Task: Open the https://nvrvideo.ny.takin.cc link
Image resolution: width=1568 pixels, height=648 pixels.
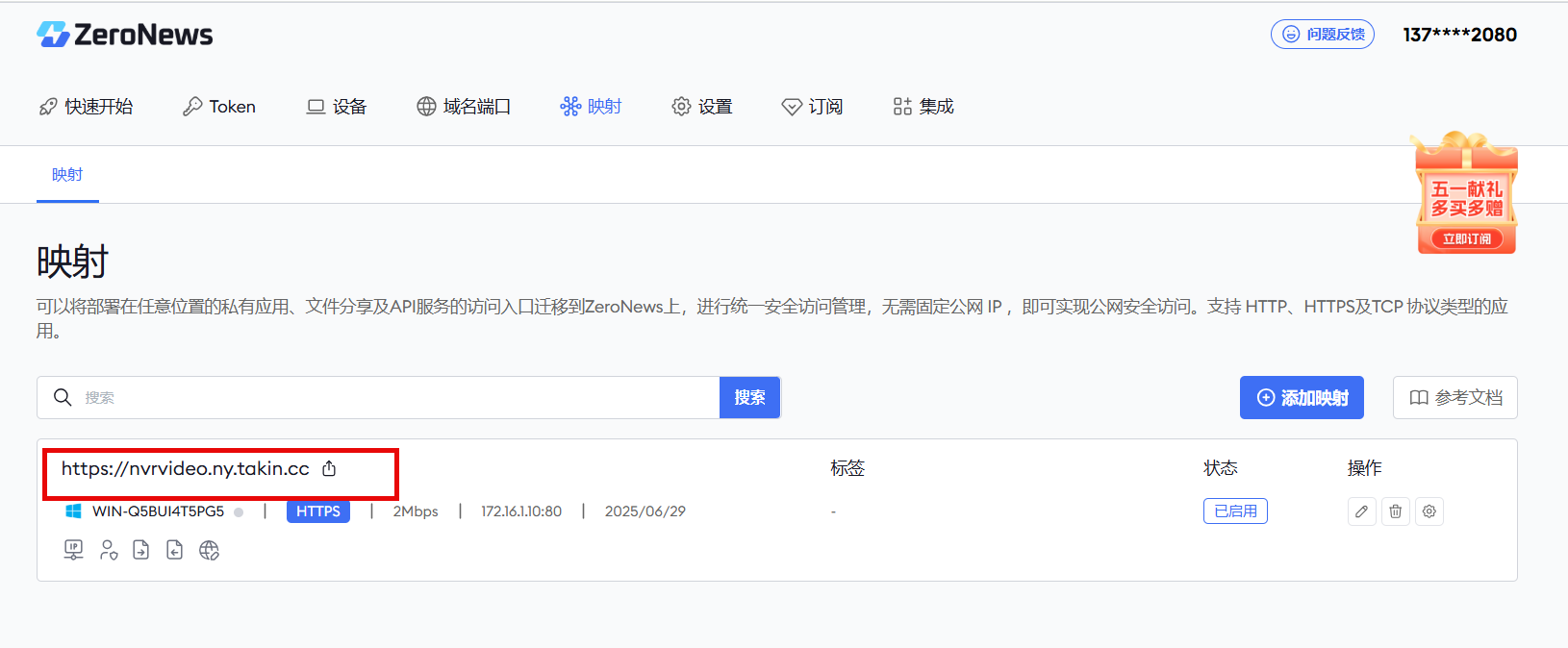Action: [186, 468]
